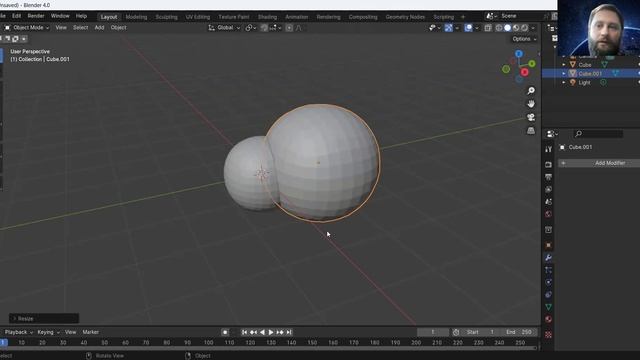Toggle proportional editing in header
Image resolution: width=640 pixels, height=360 pixels.
[289, 28]
